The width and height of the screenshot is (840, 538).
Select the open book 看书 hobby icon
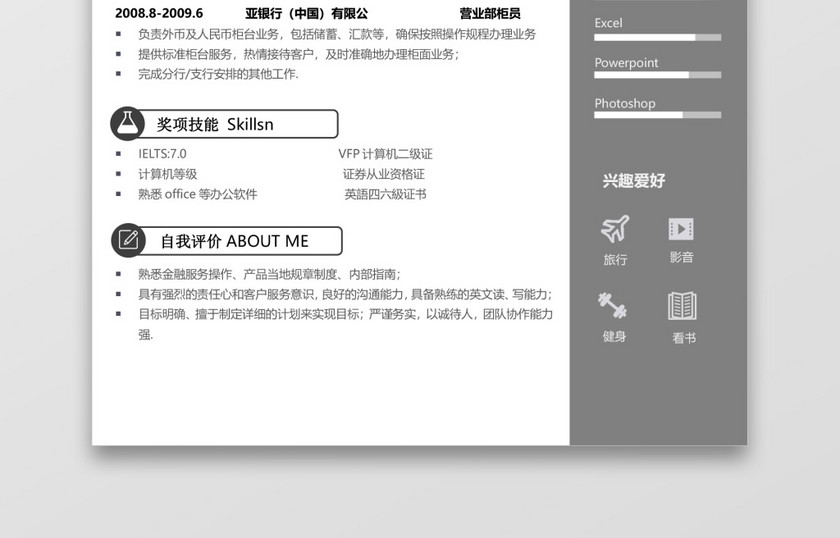tap(682, 306)
